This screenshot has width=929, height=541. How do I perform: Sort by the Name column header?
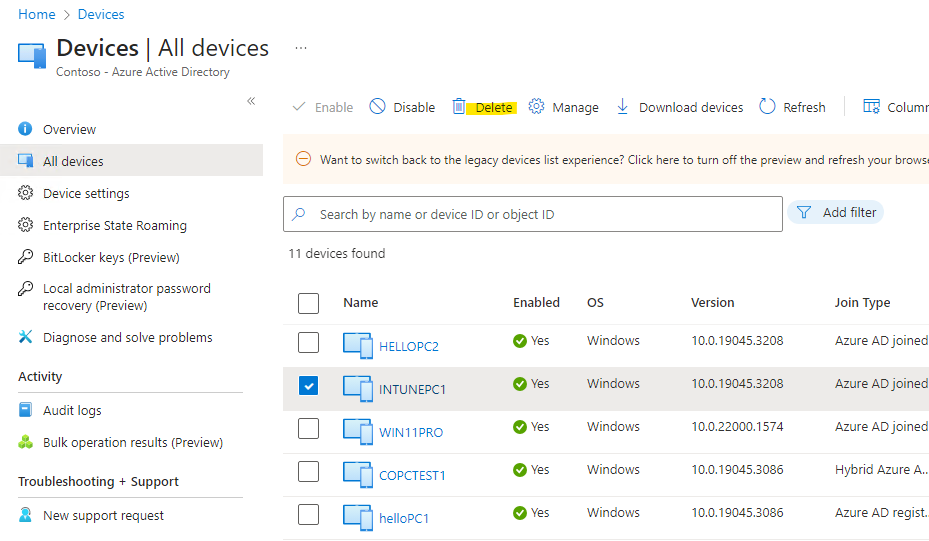[361, 302]
